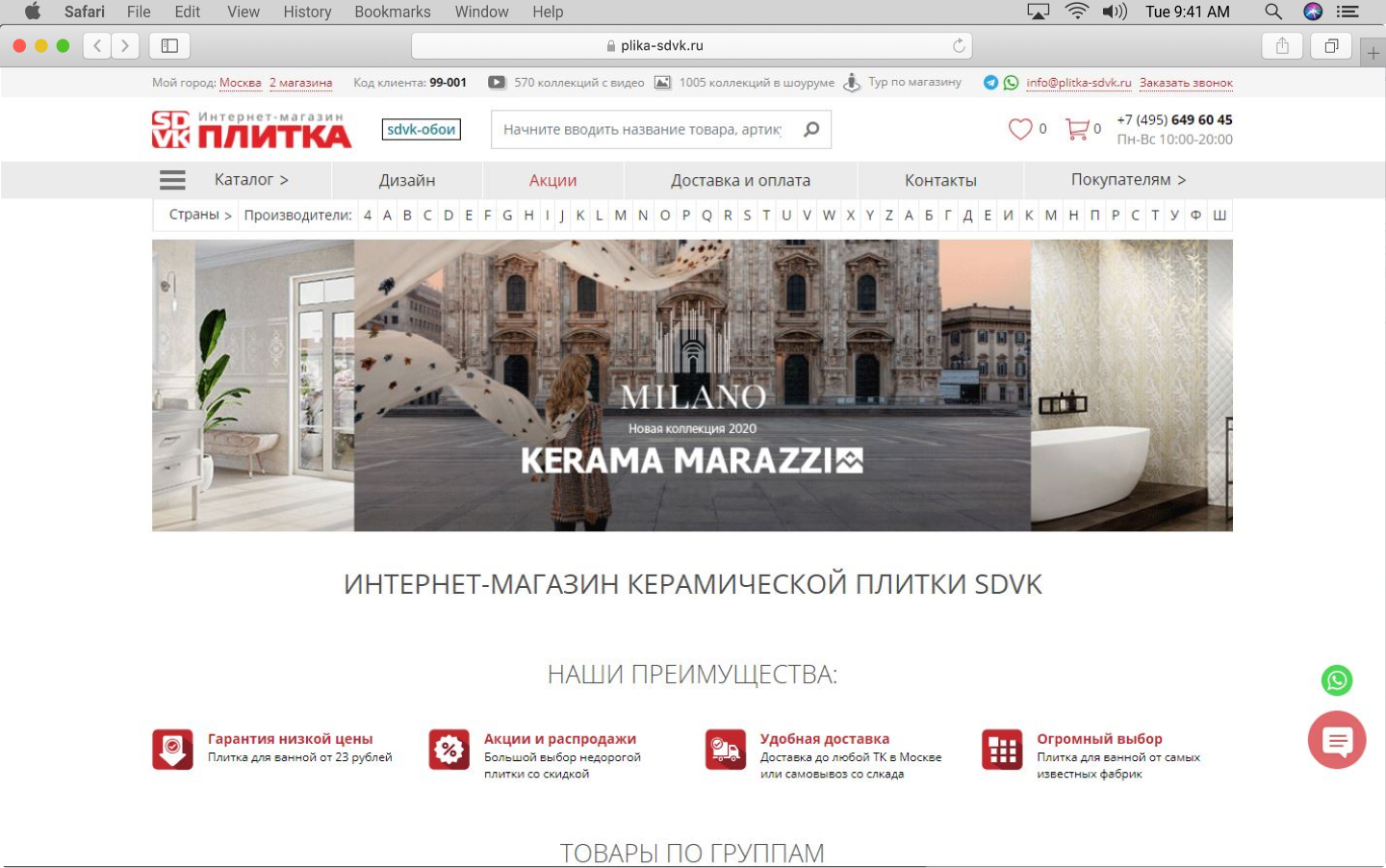Click the Safari share icon

coord(1282,45)
